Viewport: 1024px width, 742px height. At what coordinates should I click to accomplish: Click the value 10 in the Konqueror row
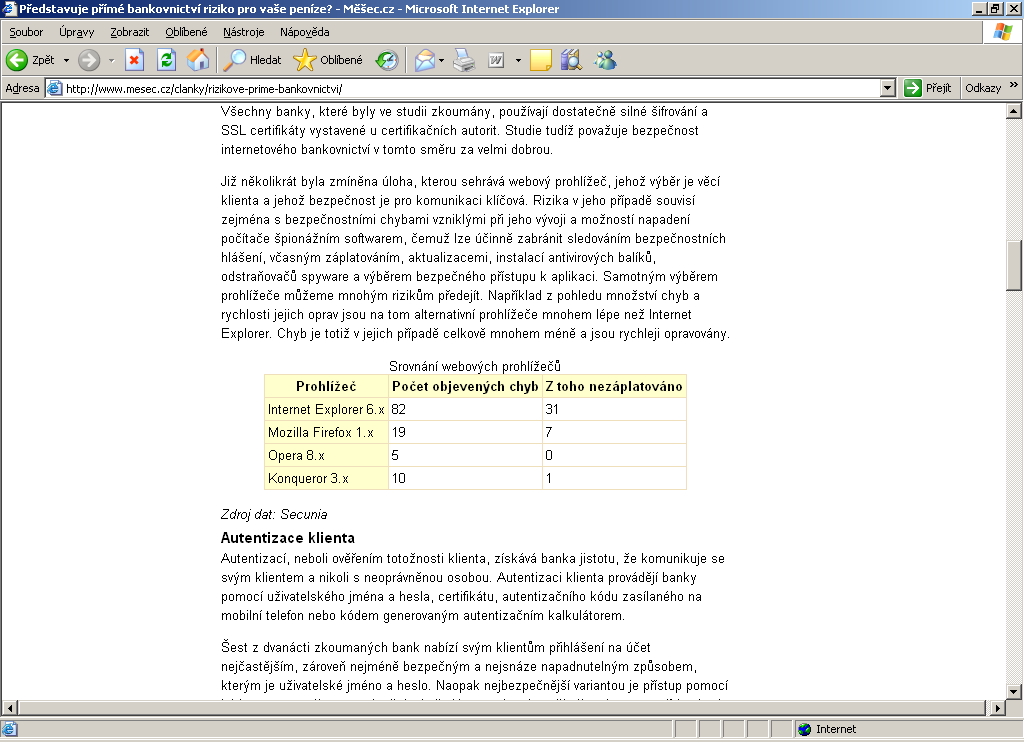pyautogui.click(x=398, y=478)
